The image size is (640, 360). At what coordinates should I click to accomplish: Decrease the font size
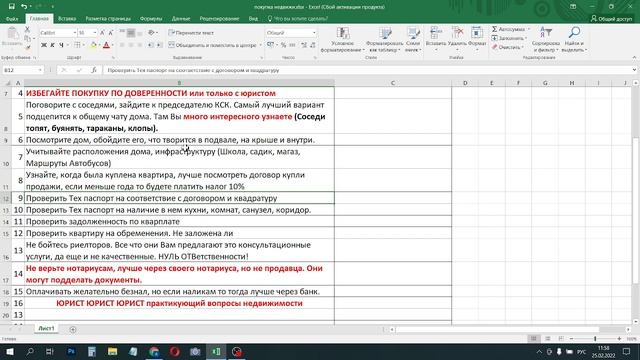tap(111, 33)
